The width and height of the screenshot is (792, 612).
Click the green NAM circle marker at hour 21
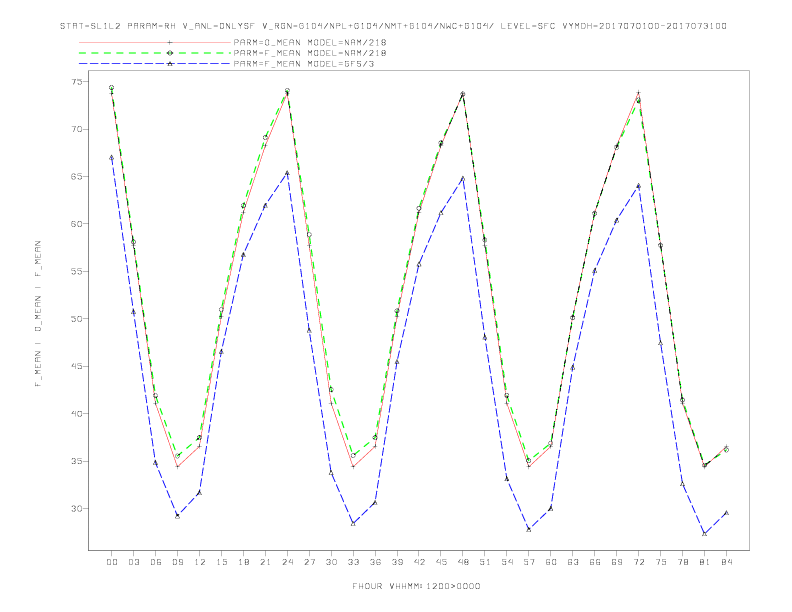click(265, 137)
